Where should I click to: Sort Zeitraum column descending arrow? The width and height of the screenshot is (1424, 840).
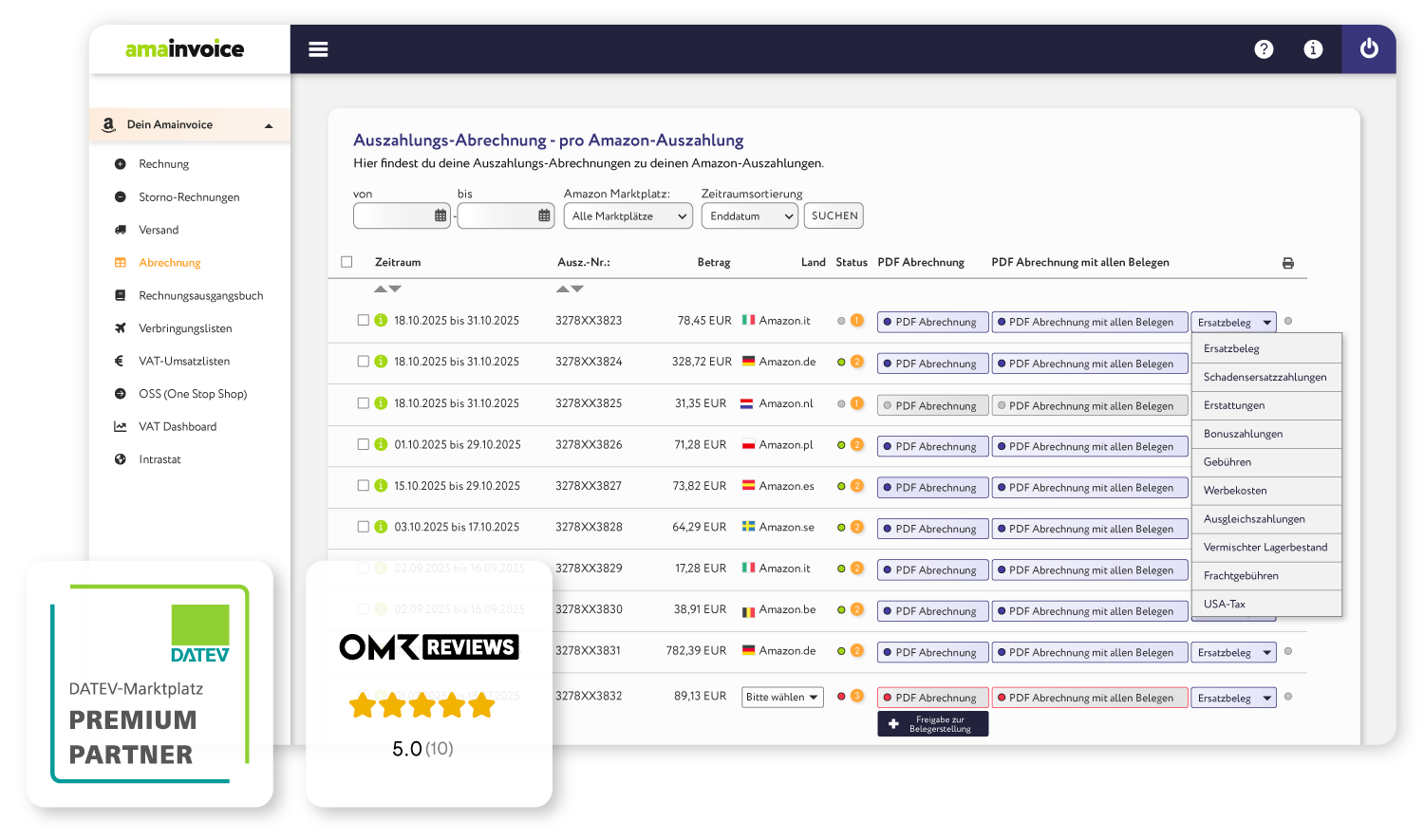pyautogui.click(x=395, y=289)
